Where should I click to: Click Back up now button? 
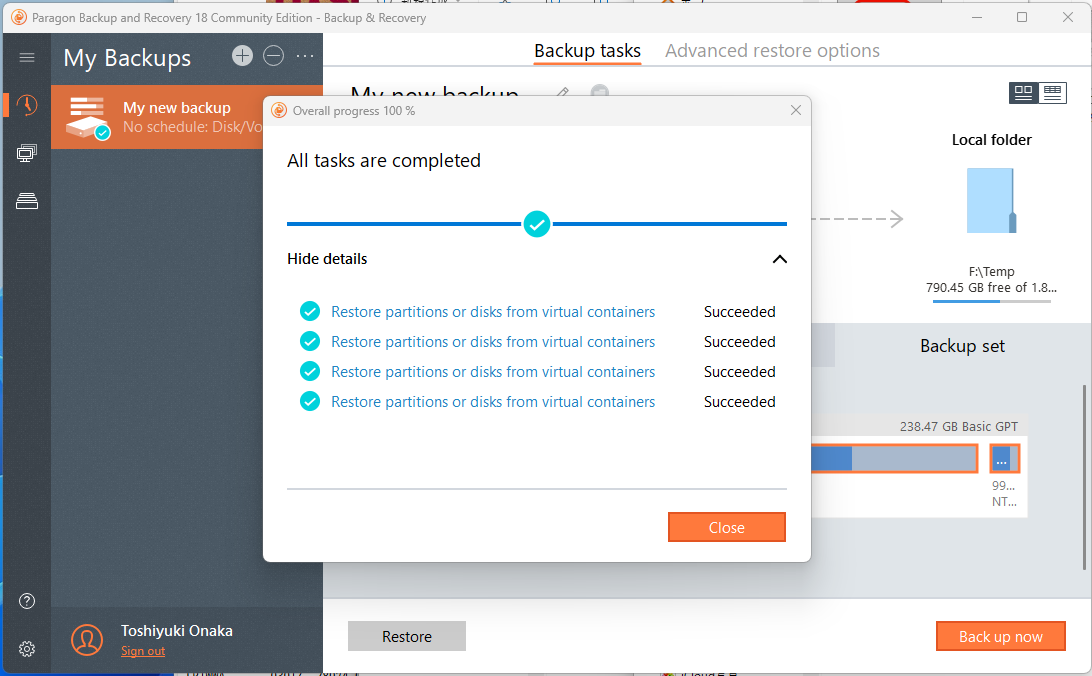click(x=1000, y=636)
